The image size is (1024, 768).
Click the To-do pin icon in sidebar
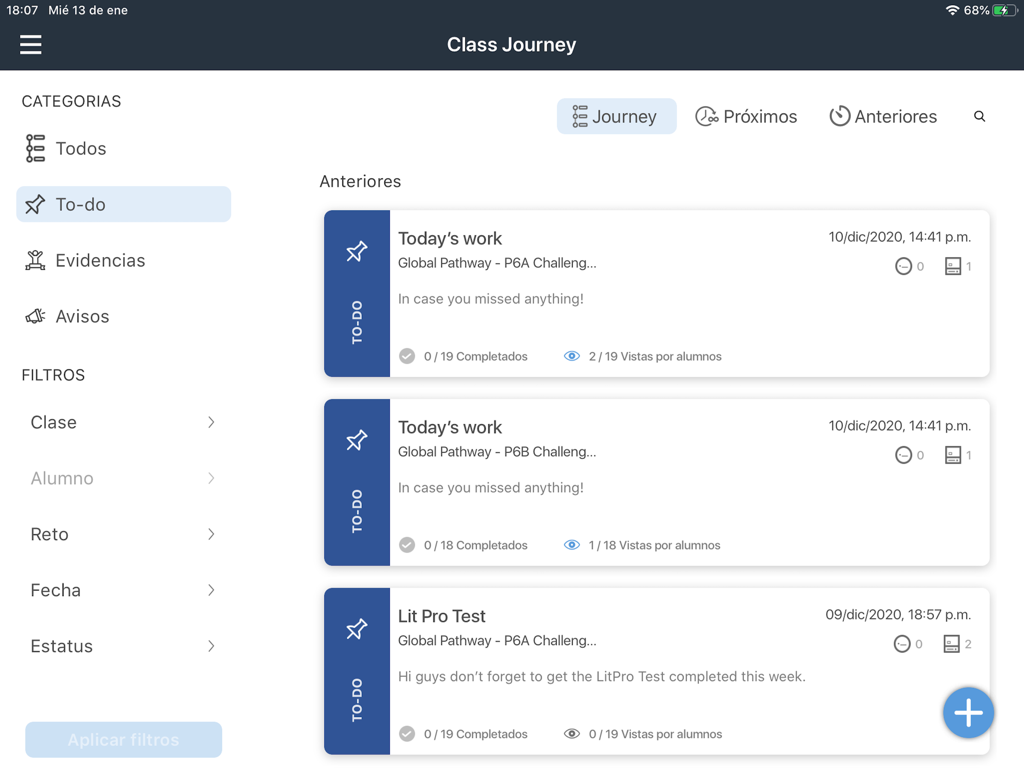(x=34, y=203)
